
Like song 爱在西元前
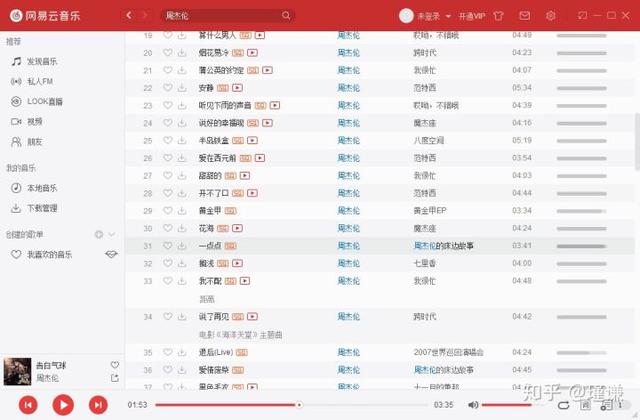click(167, 158)
